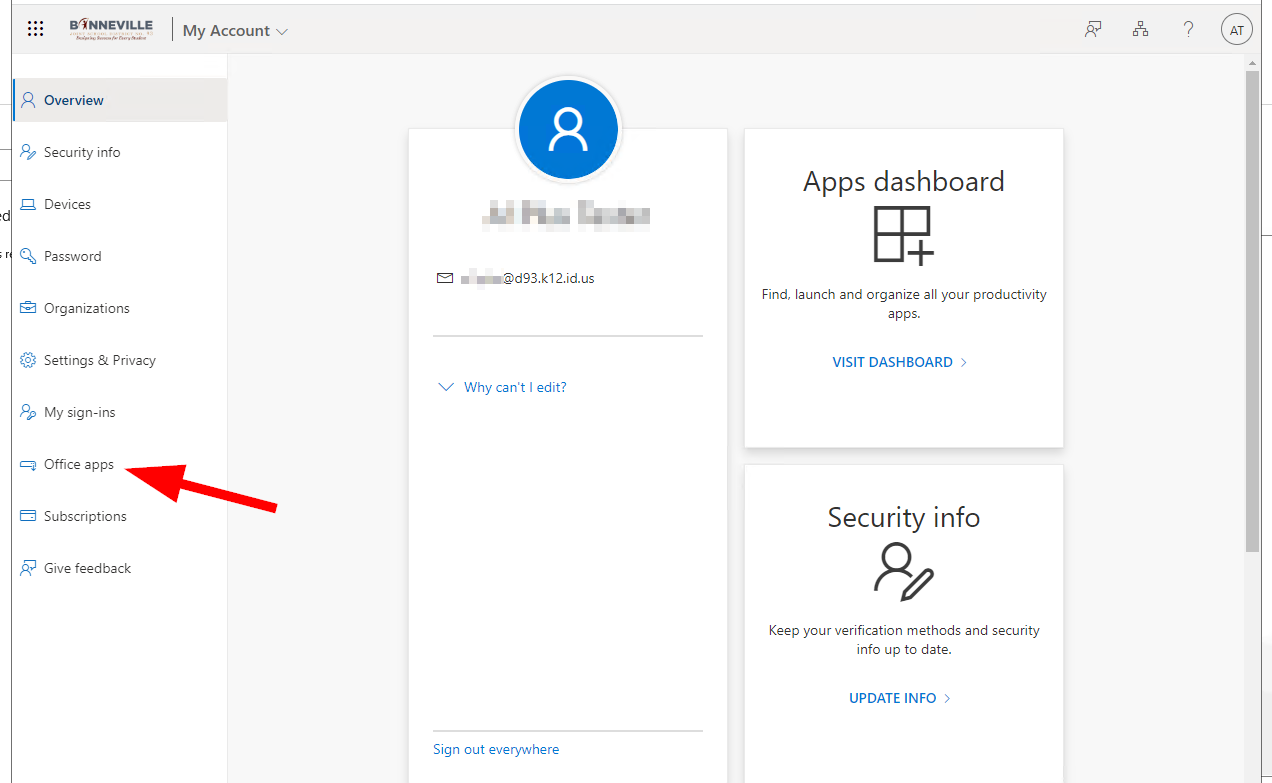Open the Microsoft app launcher waffle icon

point(36,28)
